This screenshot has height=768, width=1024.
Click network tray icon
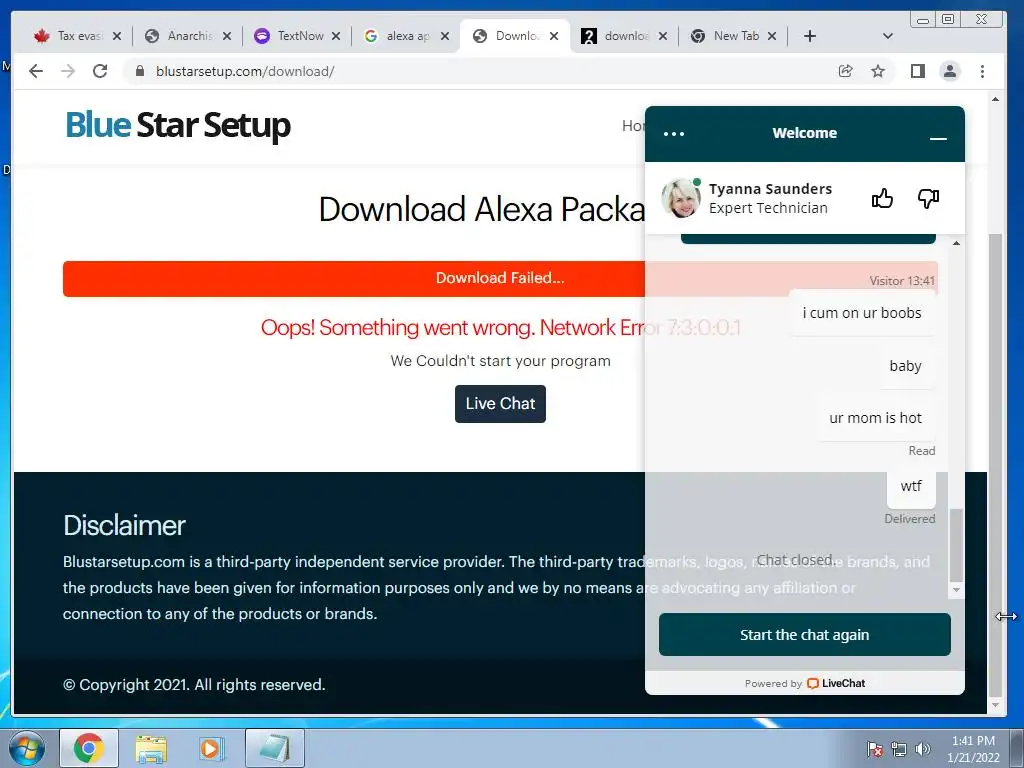coord(899,749)
